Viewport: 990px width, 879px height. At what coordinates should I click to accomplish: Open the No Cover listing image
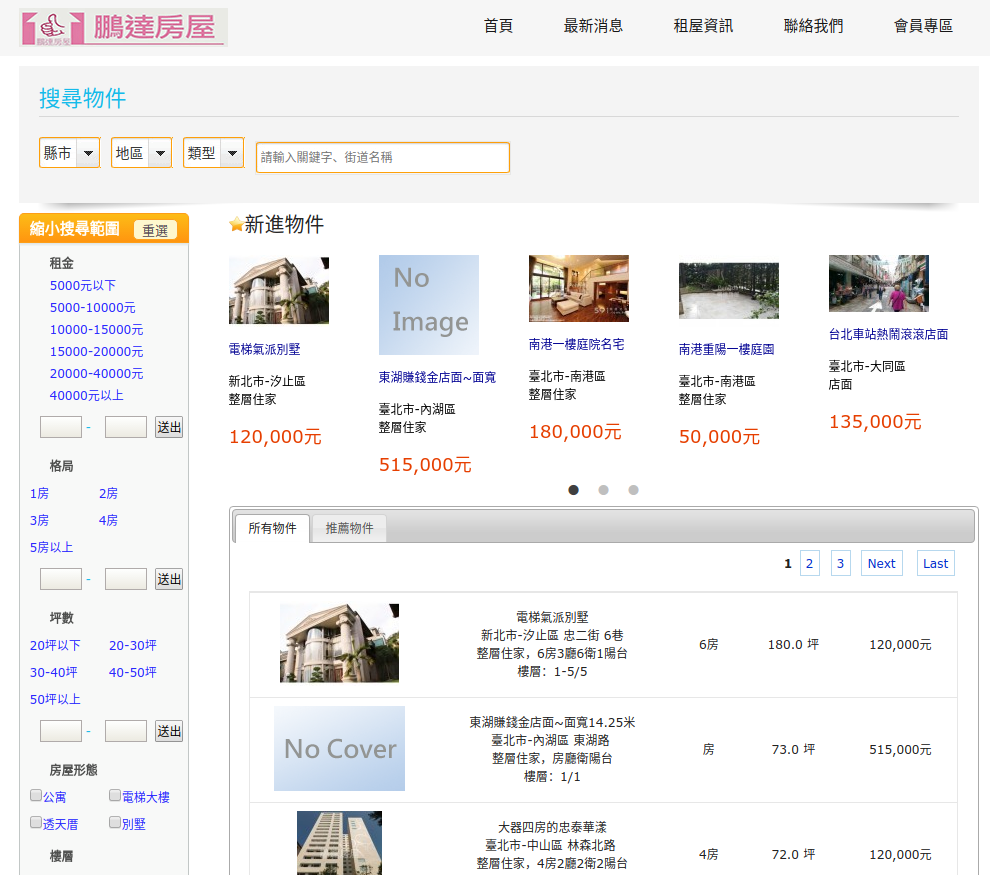[x=340, y=749]
